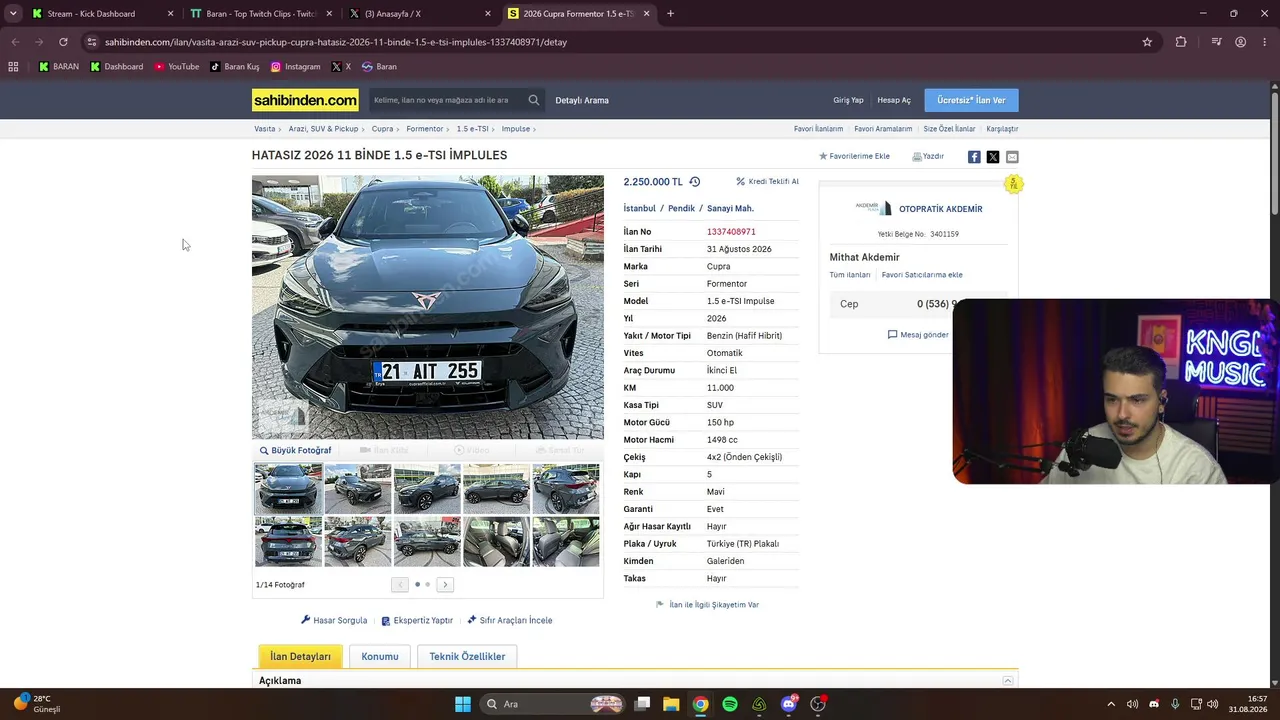
Task: Click the Hesap Aç link
Action: (894, 100)
